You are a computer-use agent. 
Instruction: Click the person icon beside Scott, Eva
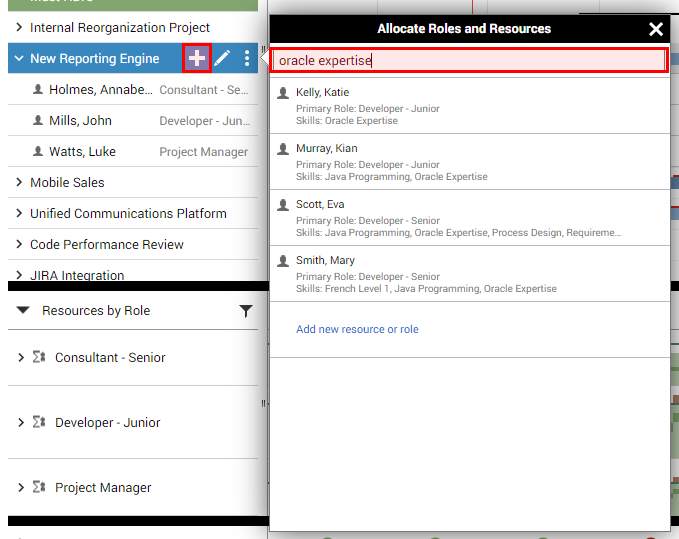283,204
